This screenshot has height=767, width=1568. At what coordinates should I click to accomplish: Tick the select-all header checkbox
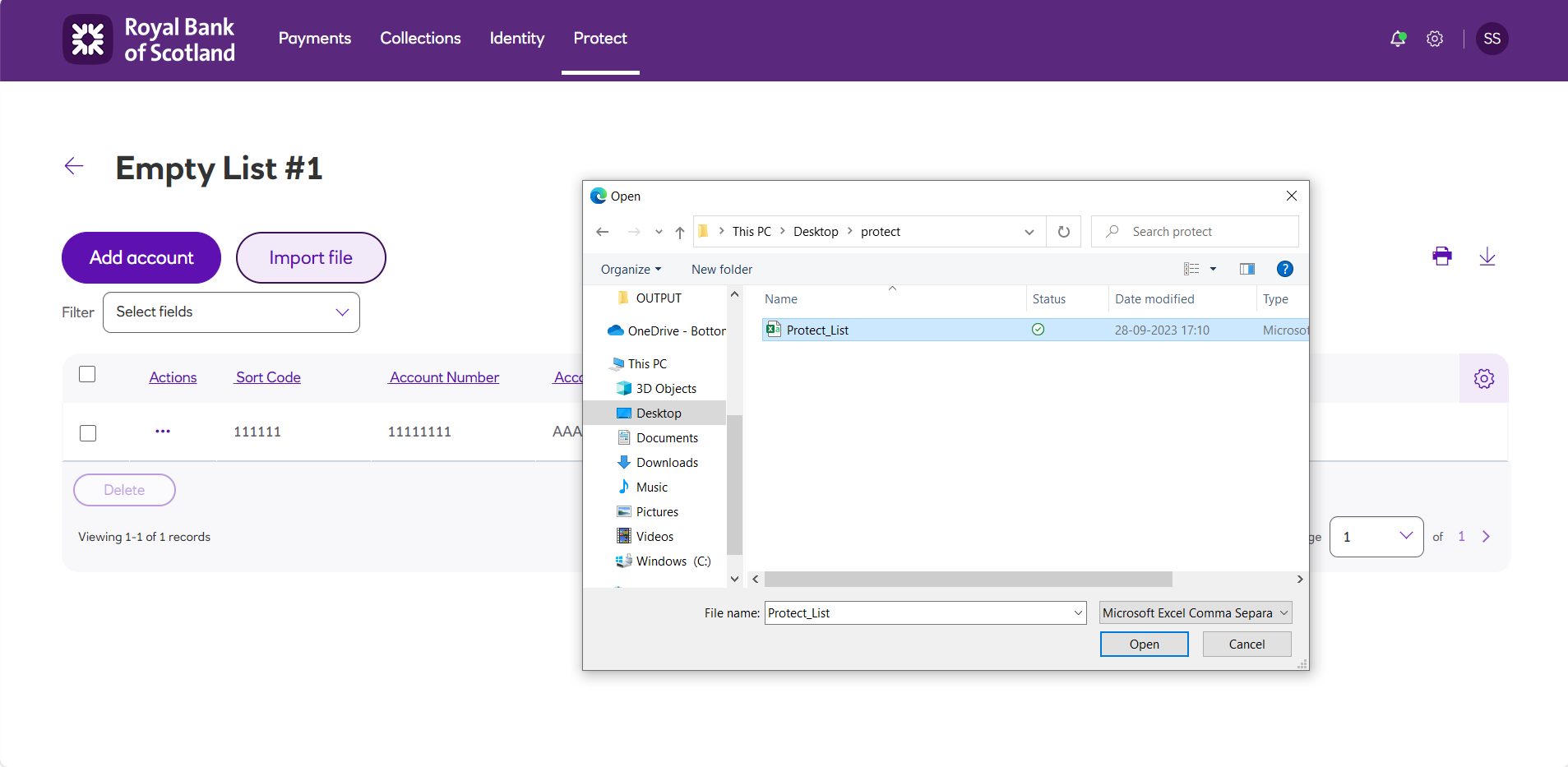pos(87,374)
